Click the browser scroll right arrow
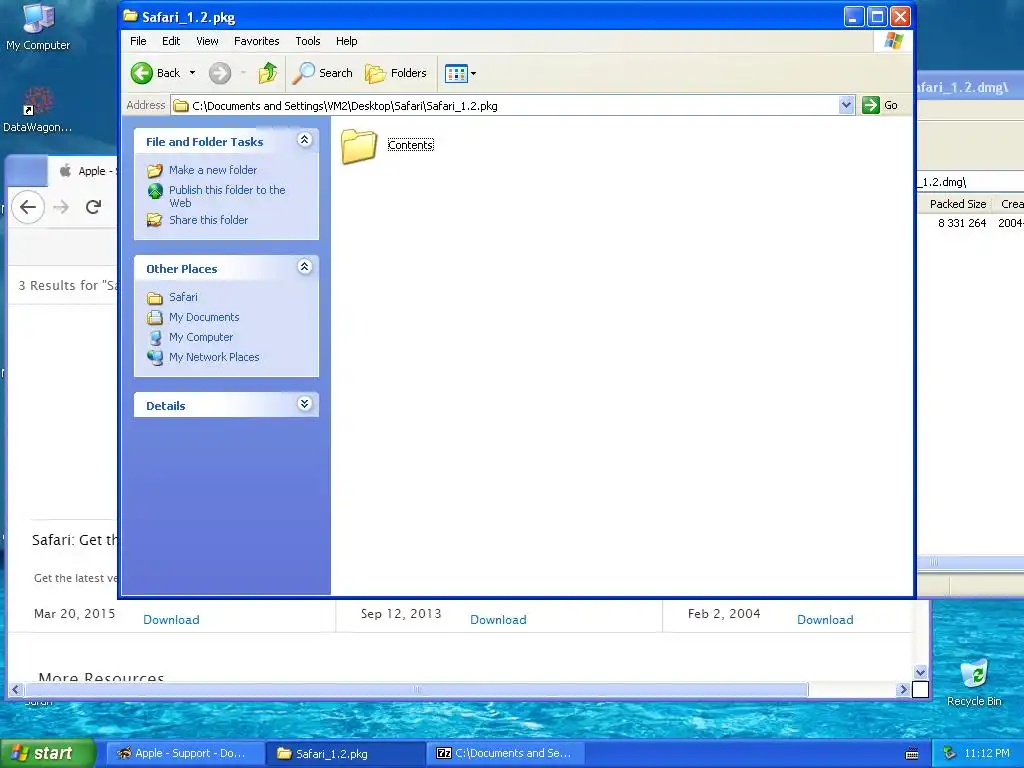 pyautogui.click(x=903, y=690)
